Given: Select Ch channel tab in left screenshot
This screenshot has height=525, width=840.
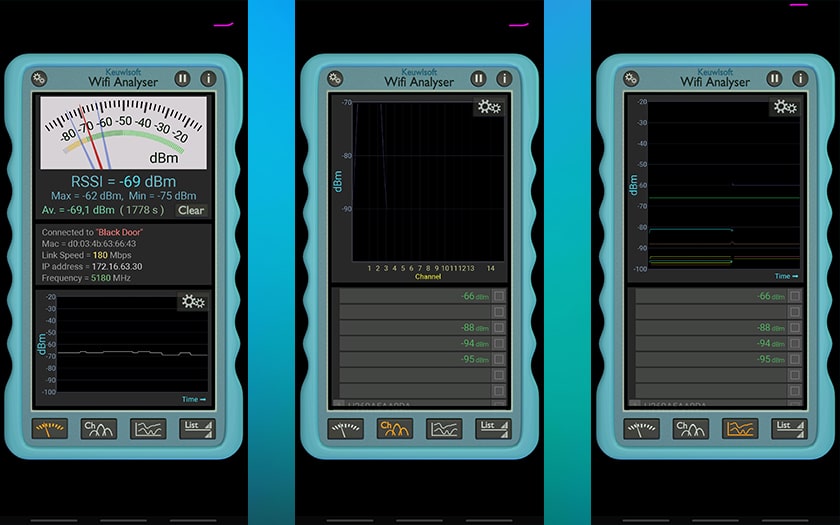Looking at the screenshot, I should pos(99,429).
